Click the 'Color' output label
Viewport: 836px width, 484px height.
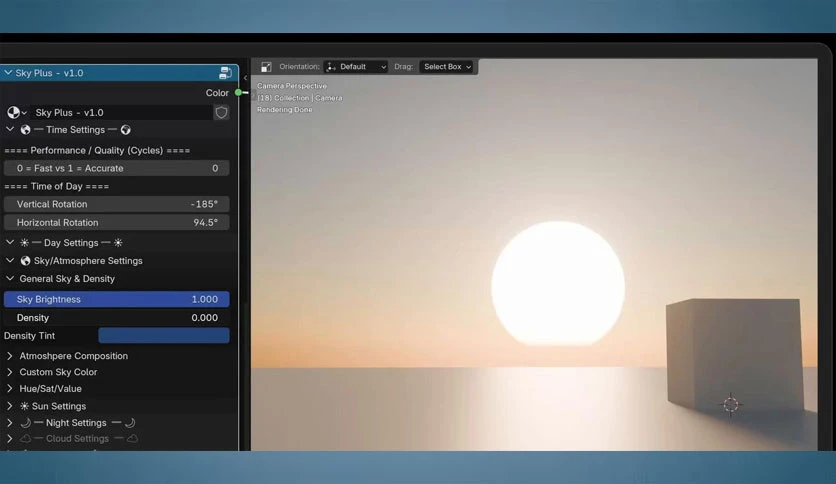click(x=217, y=93)
